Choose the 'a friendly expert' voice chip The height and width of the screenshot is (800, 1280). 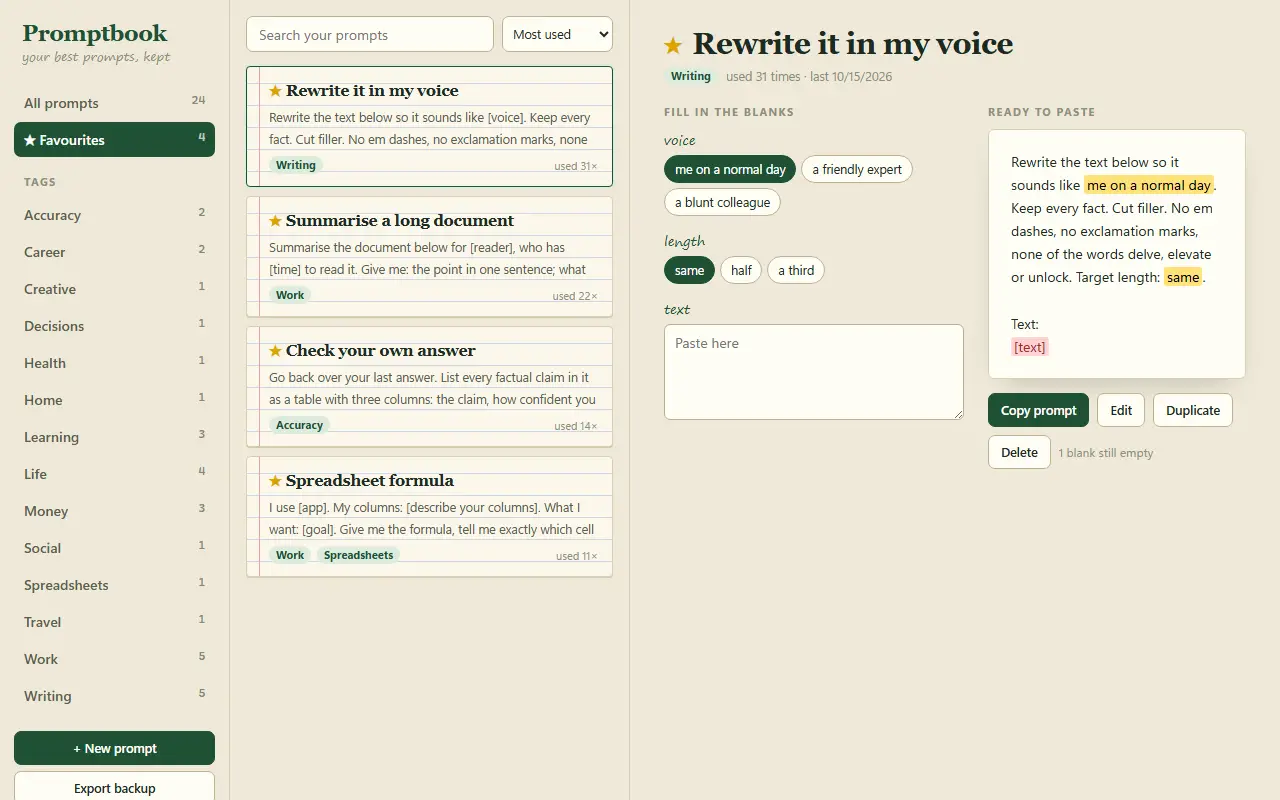(x=857, y=169)
